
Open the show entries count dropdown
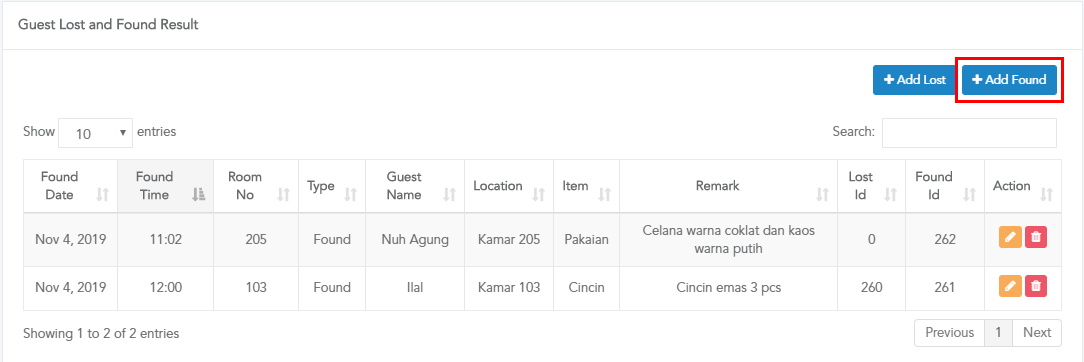pyautogui.click(x=95, y=133)
